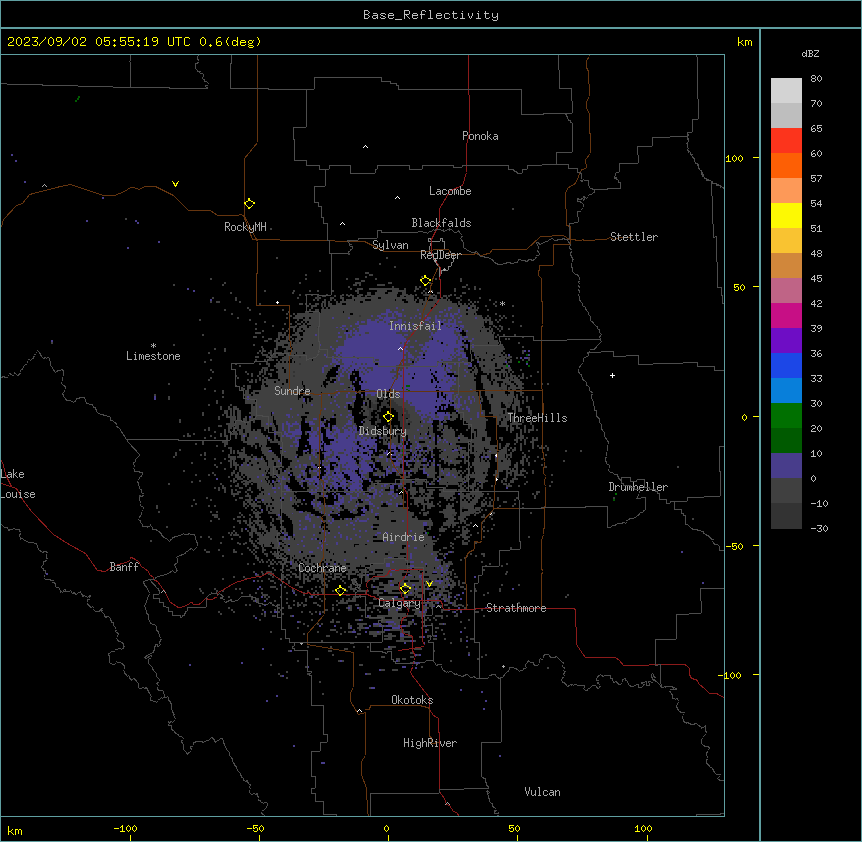This screenshot has width=862, height=842.
Task: Click the 80 value on the dBZ legend
Action: click(x=816, y=79)
